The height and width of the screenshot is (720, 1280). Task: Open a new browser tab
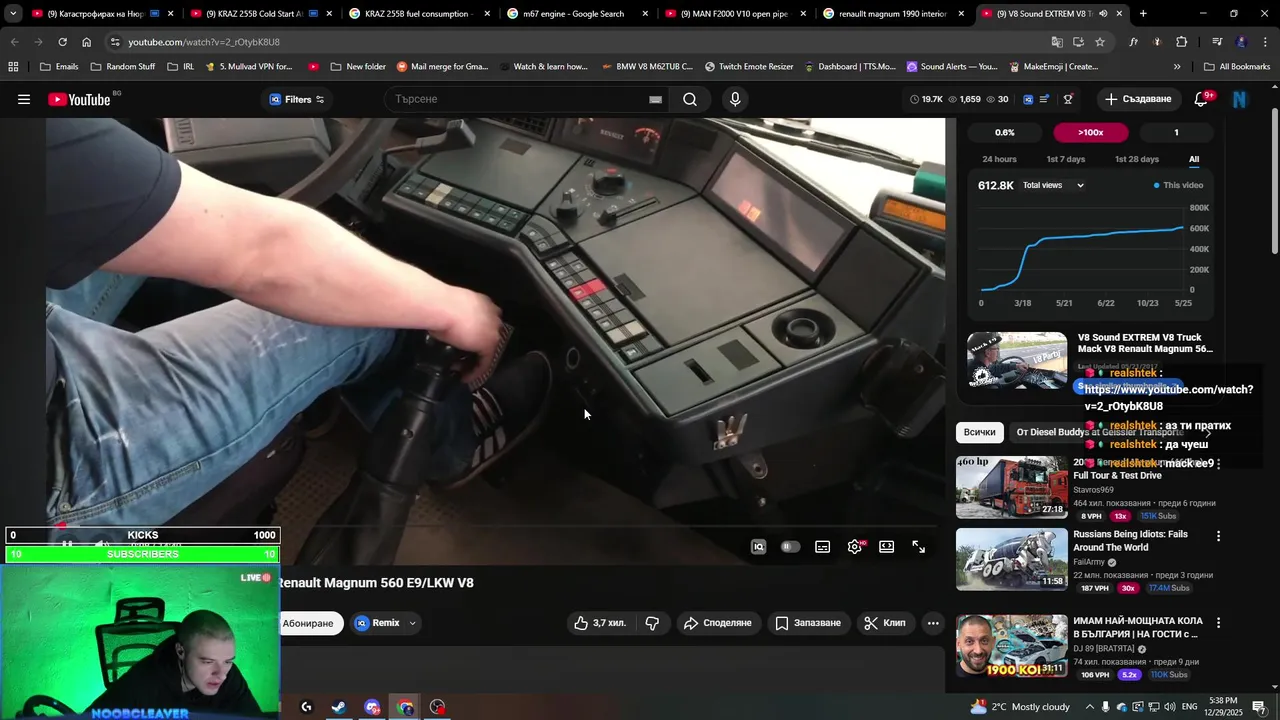[x=1143, y=14]
